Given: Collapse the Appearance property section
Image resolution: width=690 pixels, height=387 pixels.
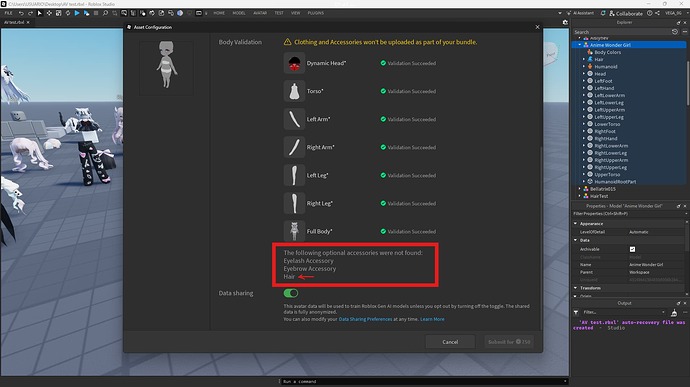Looking at the screenshot, I should (x=576, y=224).
